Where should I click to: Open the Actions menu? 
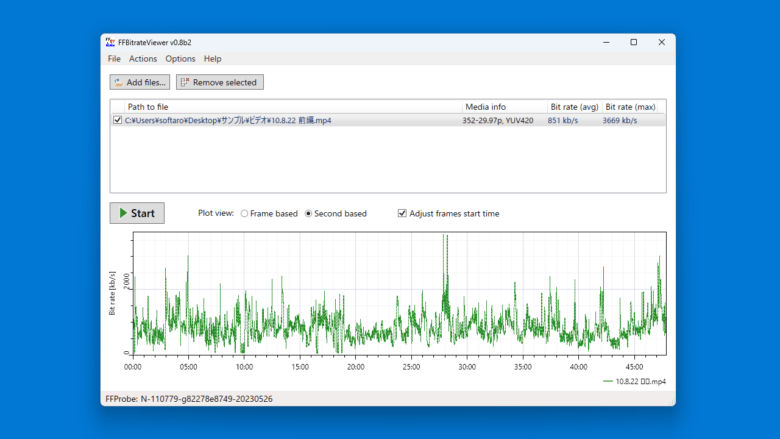[143, 59]
